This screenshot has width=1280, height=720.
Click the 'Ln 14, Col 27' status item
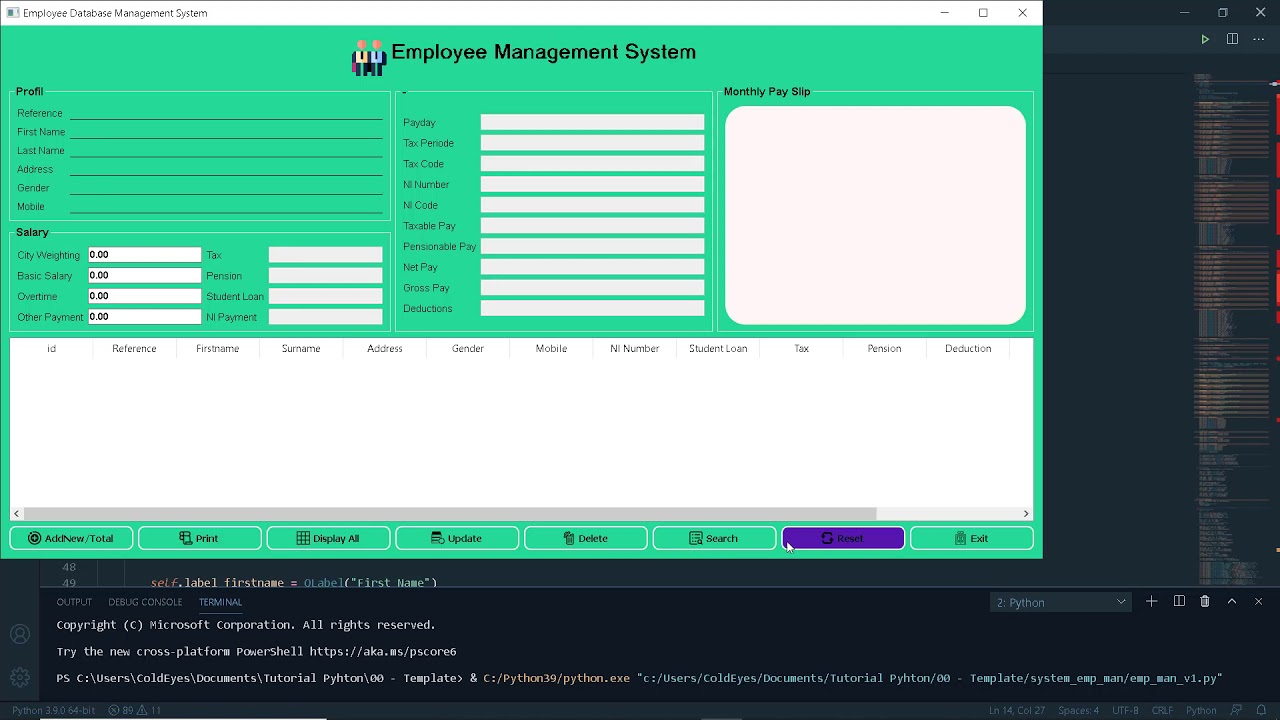click(x=1017, y=710)
